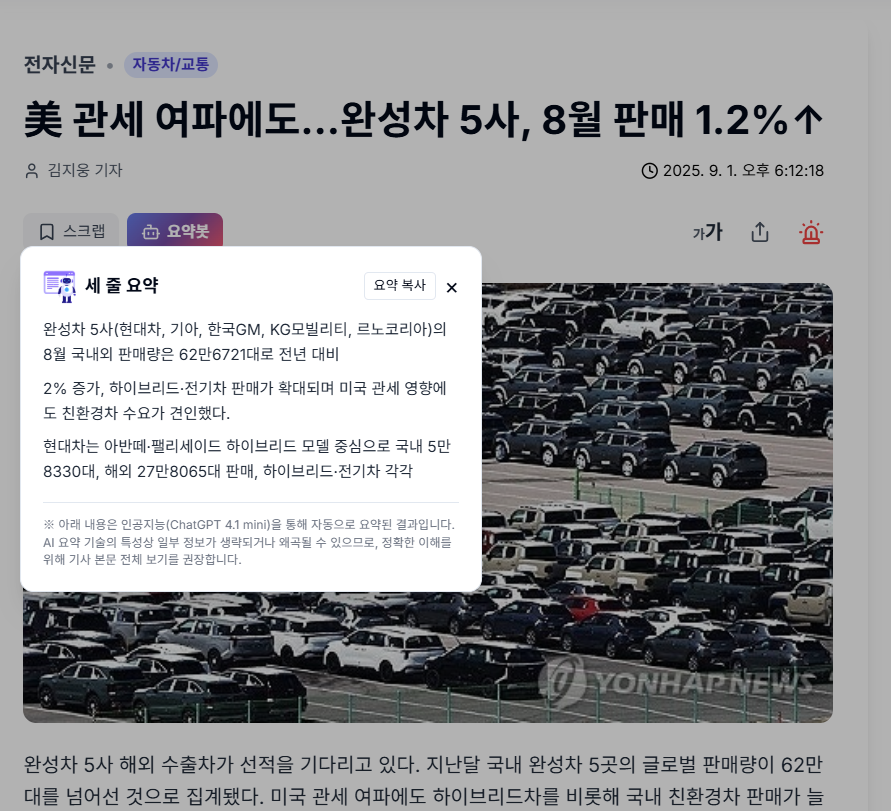Open the 가가 font size control

click(707, 232)
